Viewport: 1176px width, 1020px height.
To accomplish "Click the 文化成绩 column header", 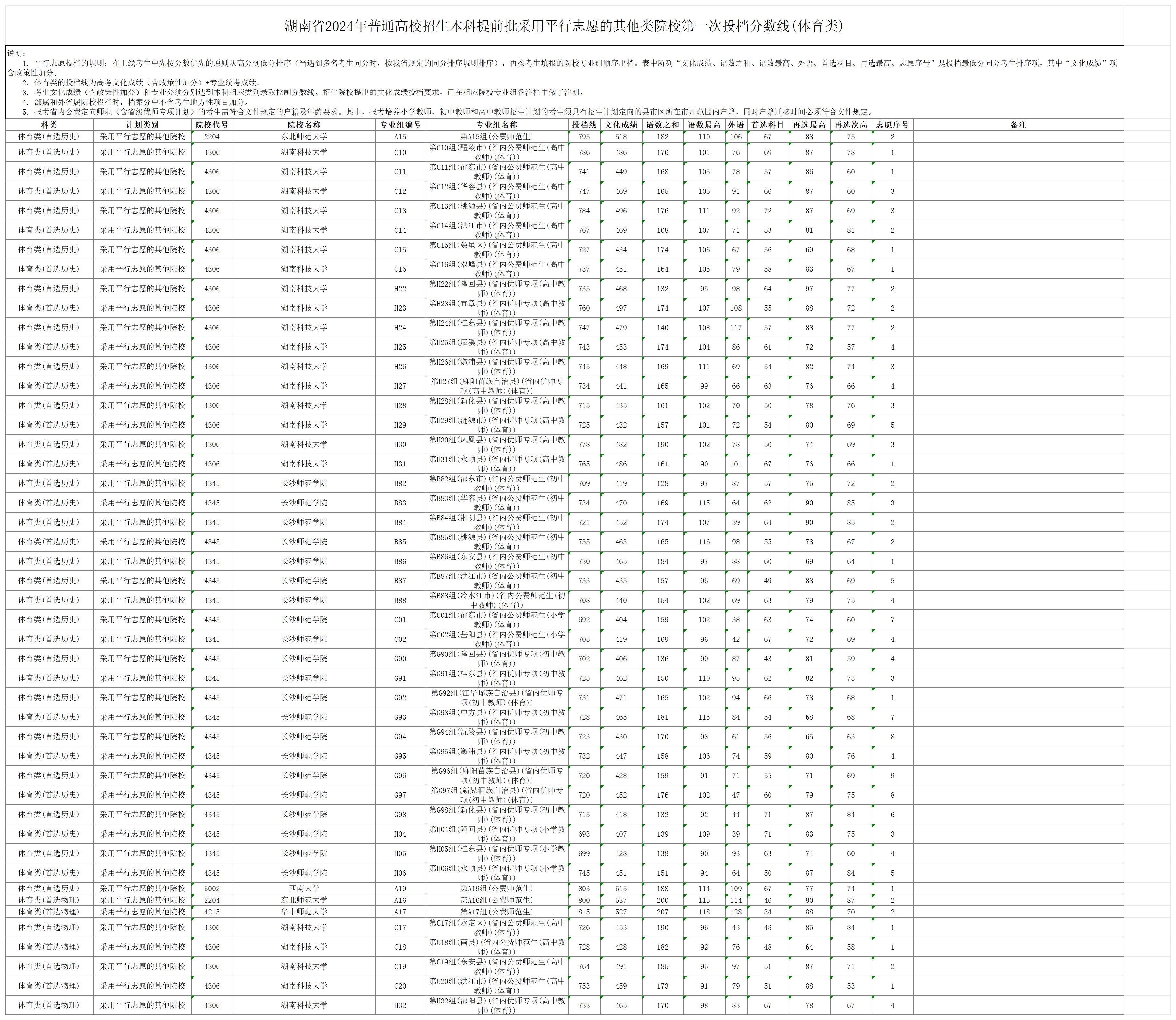I will (x=621, y=125).
